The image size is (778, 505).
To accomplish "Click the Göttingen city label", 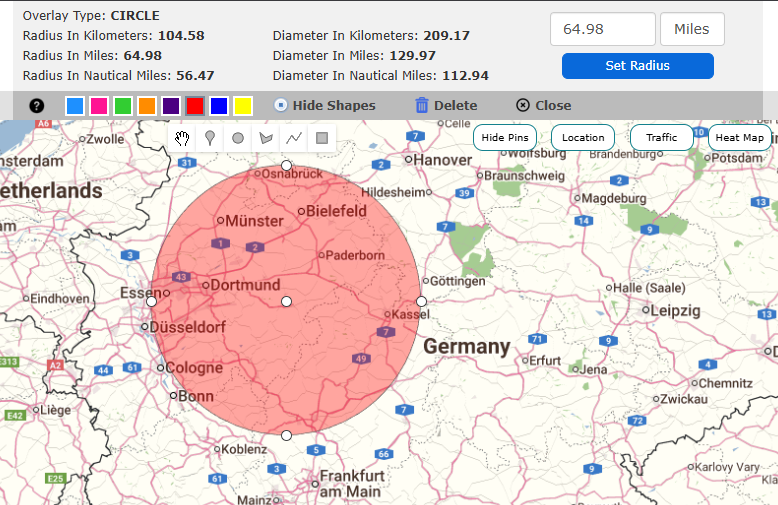I will pyautogui.click(x=457, y=281).
